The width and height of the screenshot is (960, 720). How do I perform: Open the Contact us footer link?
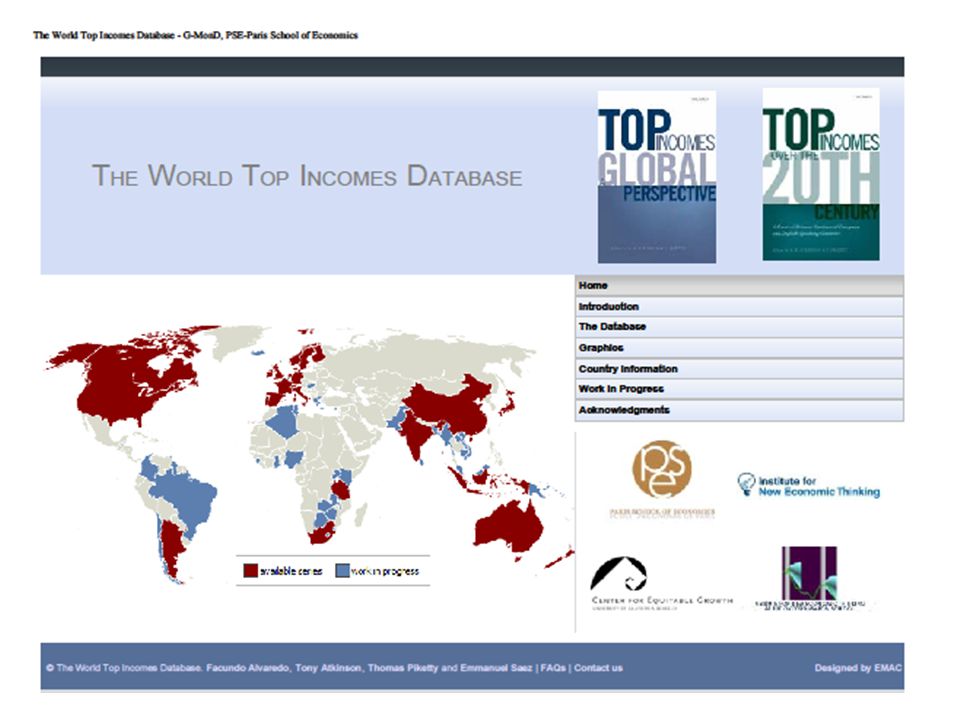pyautogui.click(x=598, y=668)
